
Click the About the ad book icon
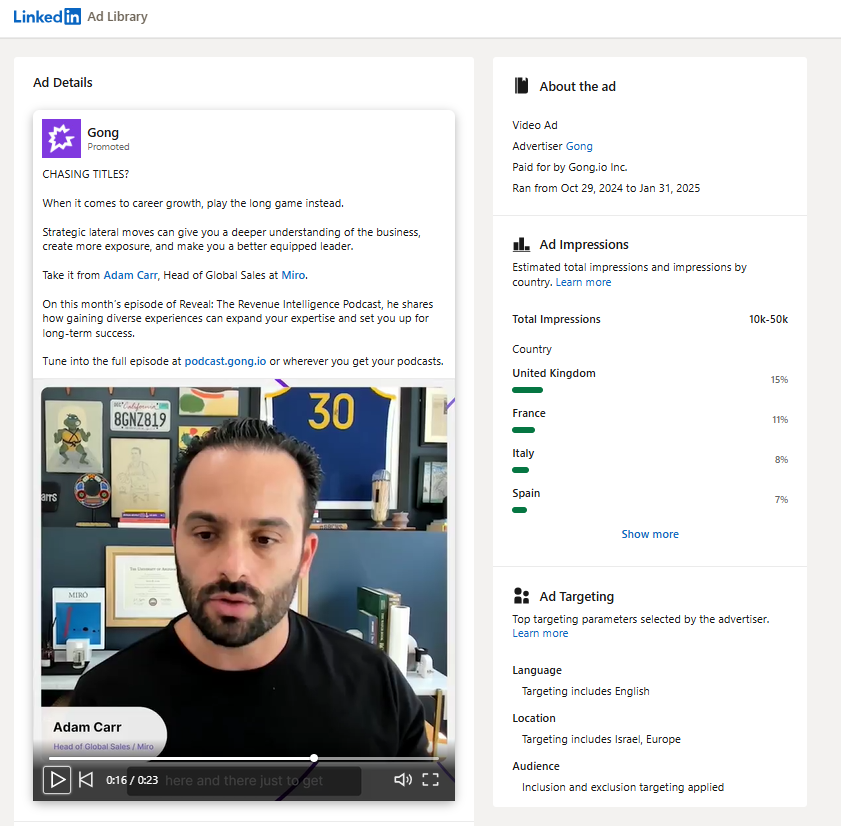click(521, 86)
